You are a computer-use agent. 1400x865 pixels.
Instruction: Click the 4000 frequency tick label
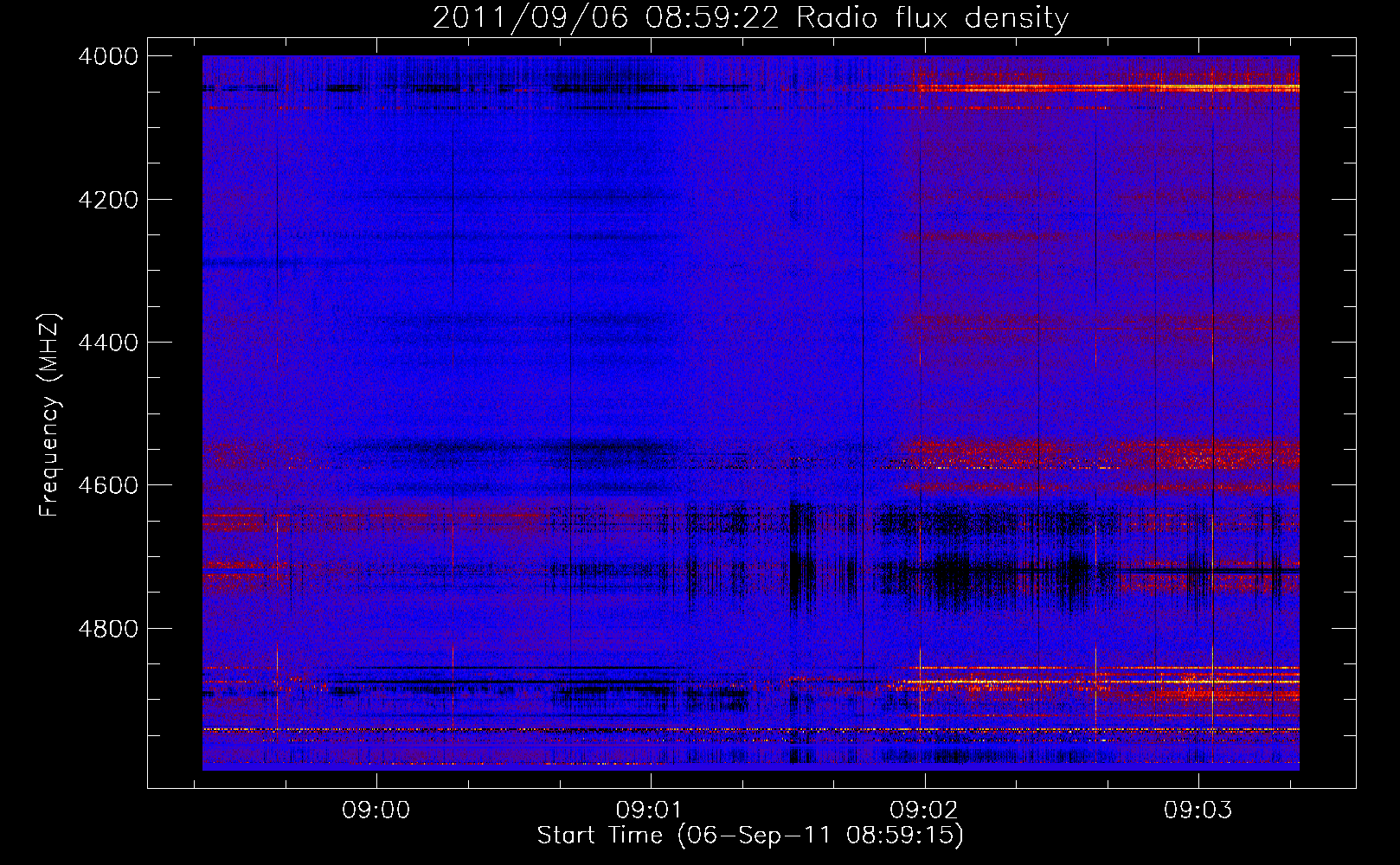(108, 56)
